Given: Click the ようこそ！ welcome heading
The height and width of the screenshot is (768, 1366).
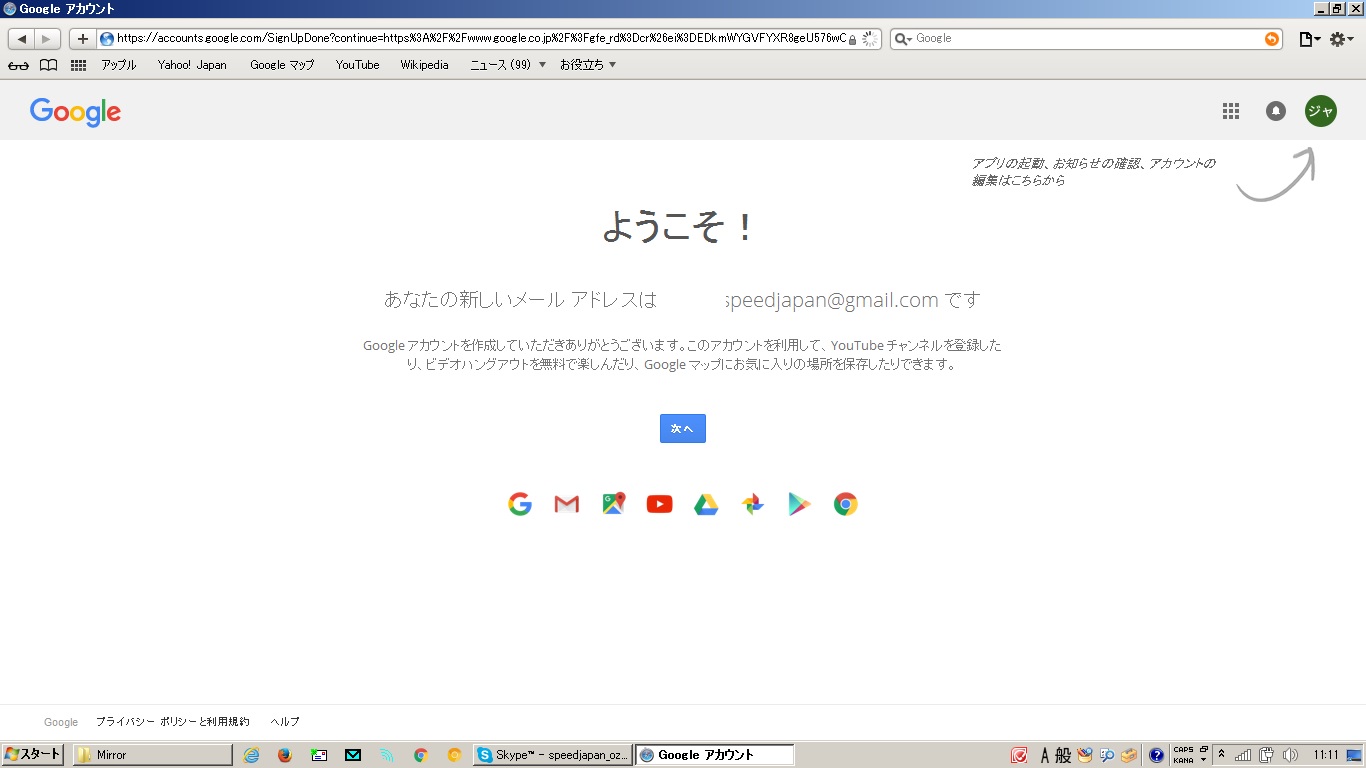Looking at the screenshot, I should [x=679, y=228].
